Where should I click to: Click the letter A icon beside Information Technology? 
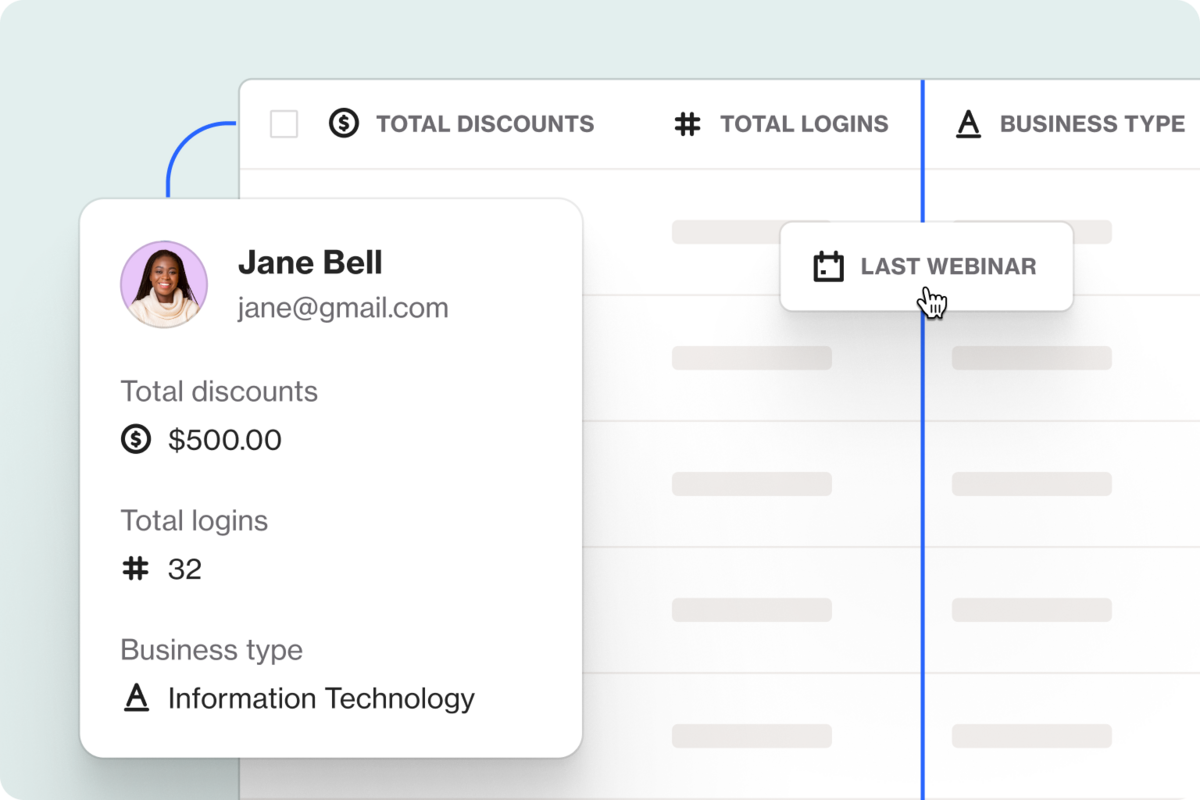[136, 699]
